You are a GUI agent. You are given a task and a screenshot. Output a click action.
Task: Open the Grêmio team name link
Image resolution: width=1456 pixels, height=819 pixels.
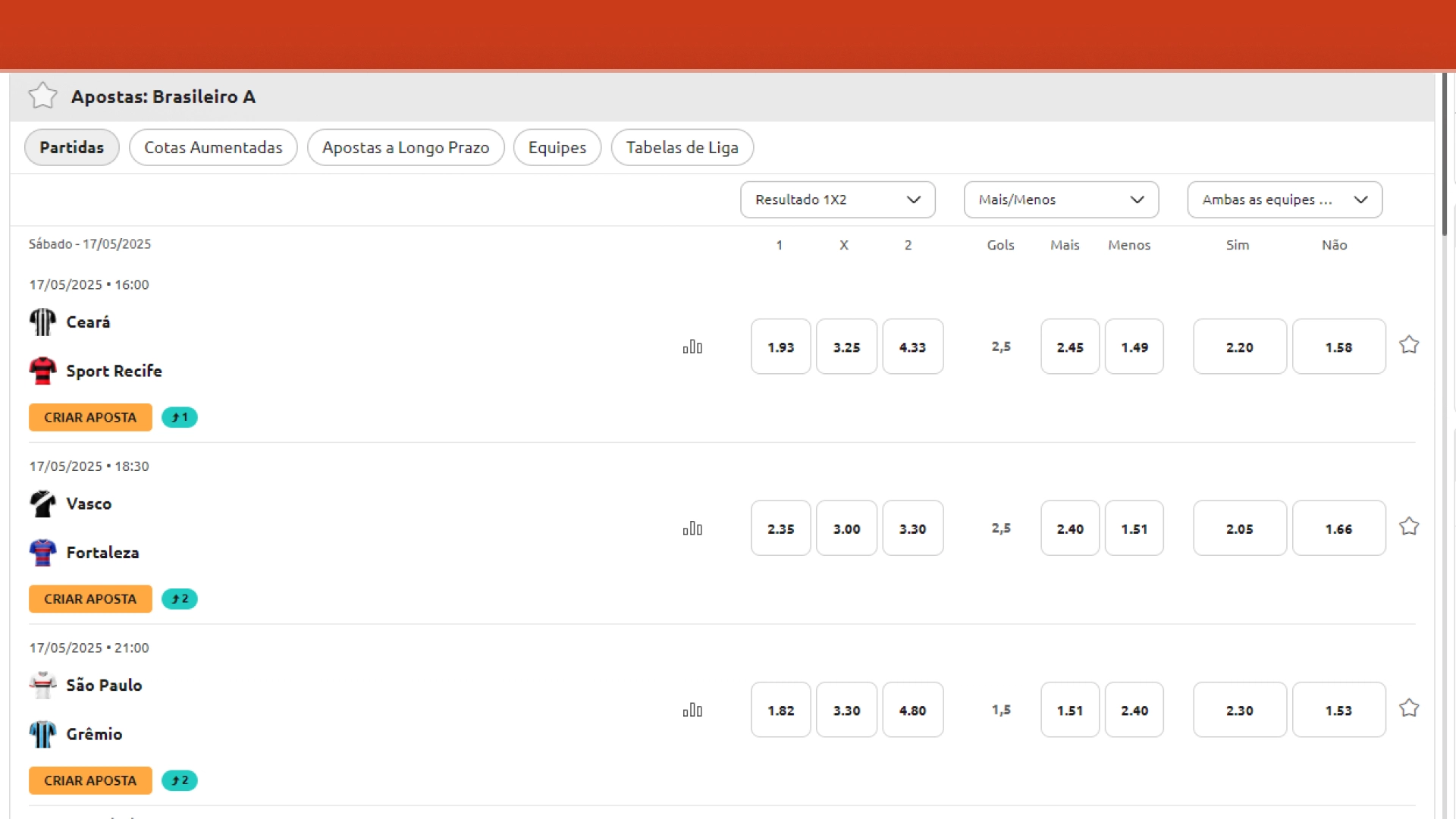(x=94, y=734)
